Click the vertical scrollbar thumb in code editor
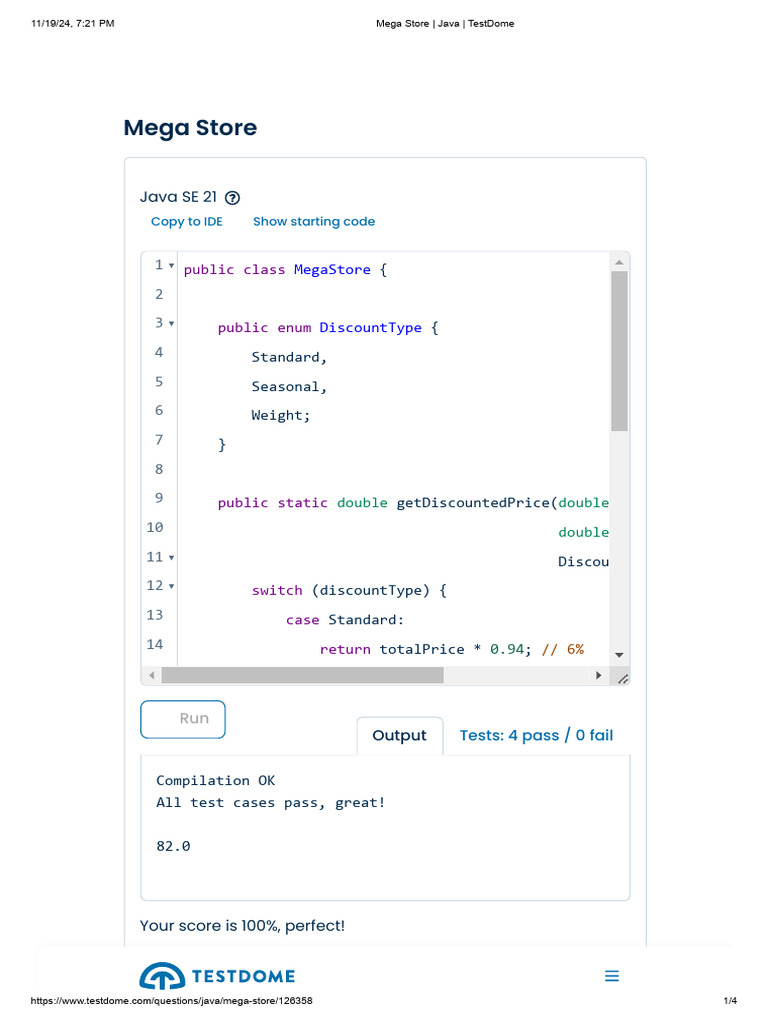768x1024 pixels. 619,350
